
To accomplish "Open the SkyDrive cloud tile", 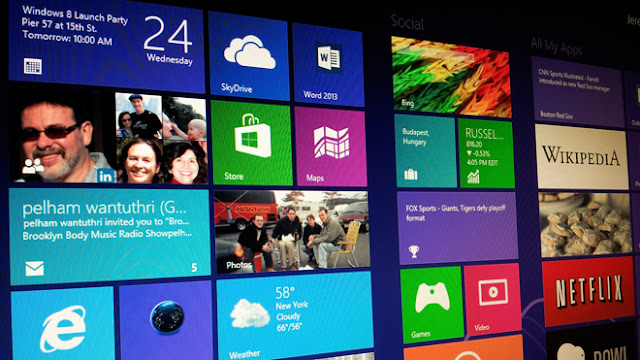I will click(249, 56).
